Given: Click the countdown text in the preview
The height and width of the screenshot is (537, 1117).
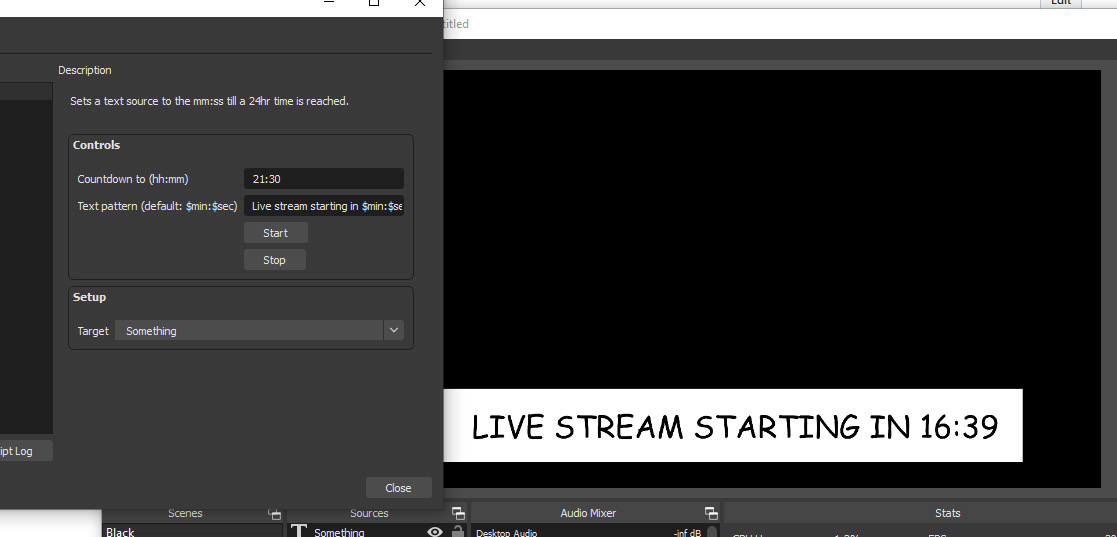Looking at the screenshot, I should pos(734,427).
